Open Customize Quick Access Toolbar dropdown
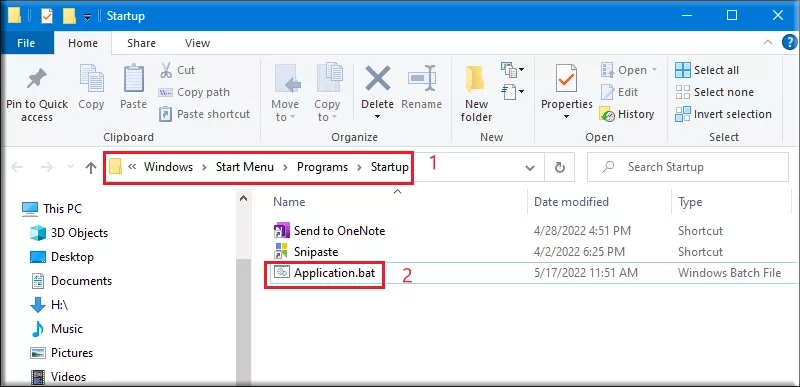The width and height of the screenshot is (800, 387). (87, 17)
